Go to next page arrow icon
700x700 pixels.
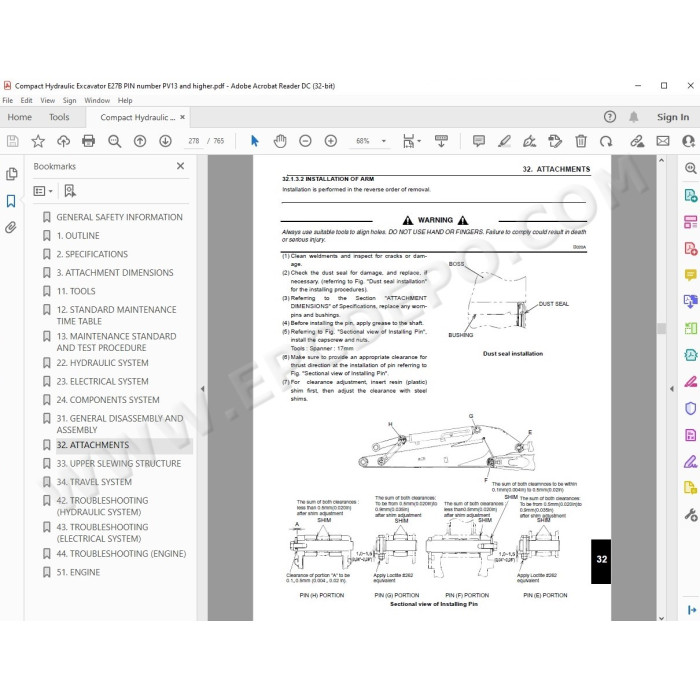165,141
